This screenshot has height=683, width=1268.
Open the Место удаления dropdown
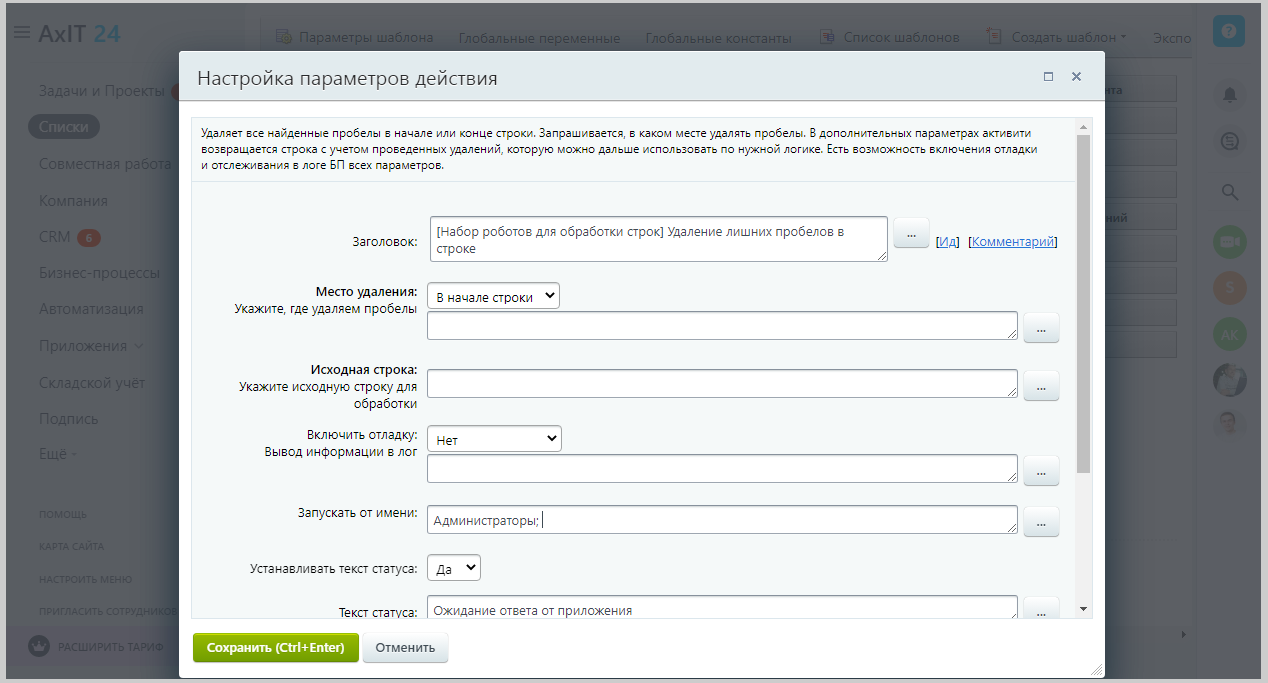(x=493, y=297)
